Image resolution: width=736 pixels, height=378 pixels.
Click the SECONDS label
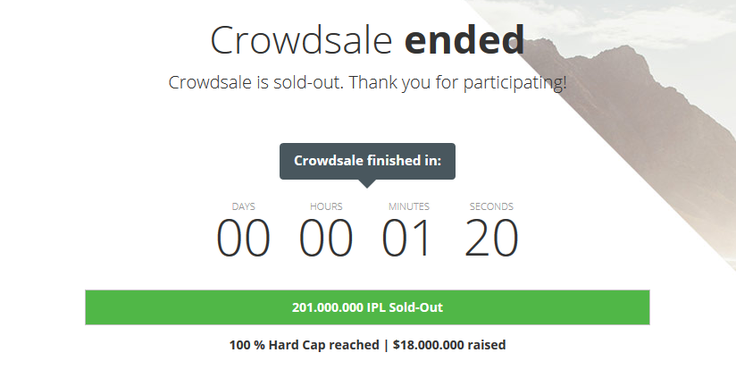(491, 207)
